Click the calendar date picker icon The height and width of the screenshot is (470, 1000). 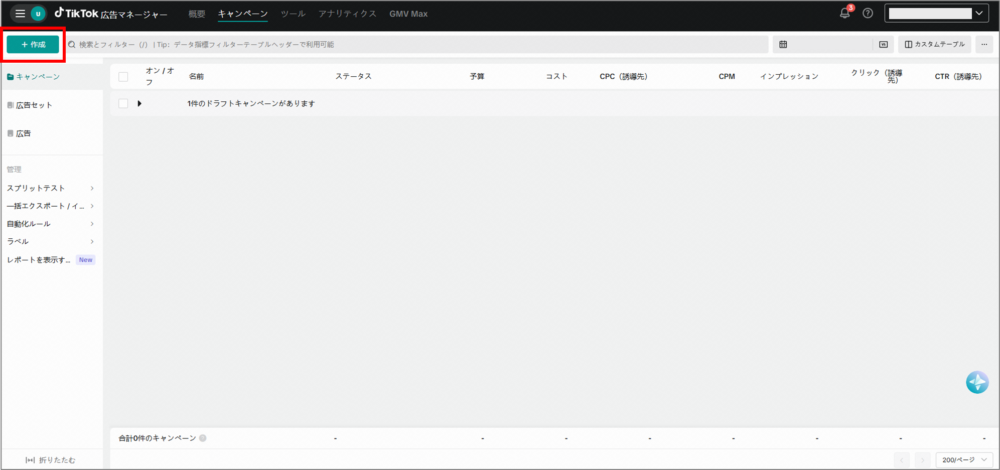tap(783, 45)
